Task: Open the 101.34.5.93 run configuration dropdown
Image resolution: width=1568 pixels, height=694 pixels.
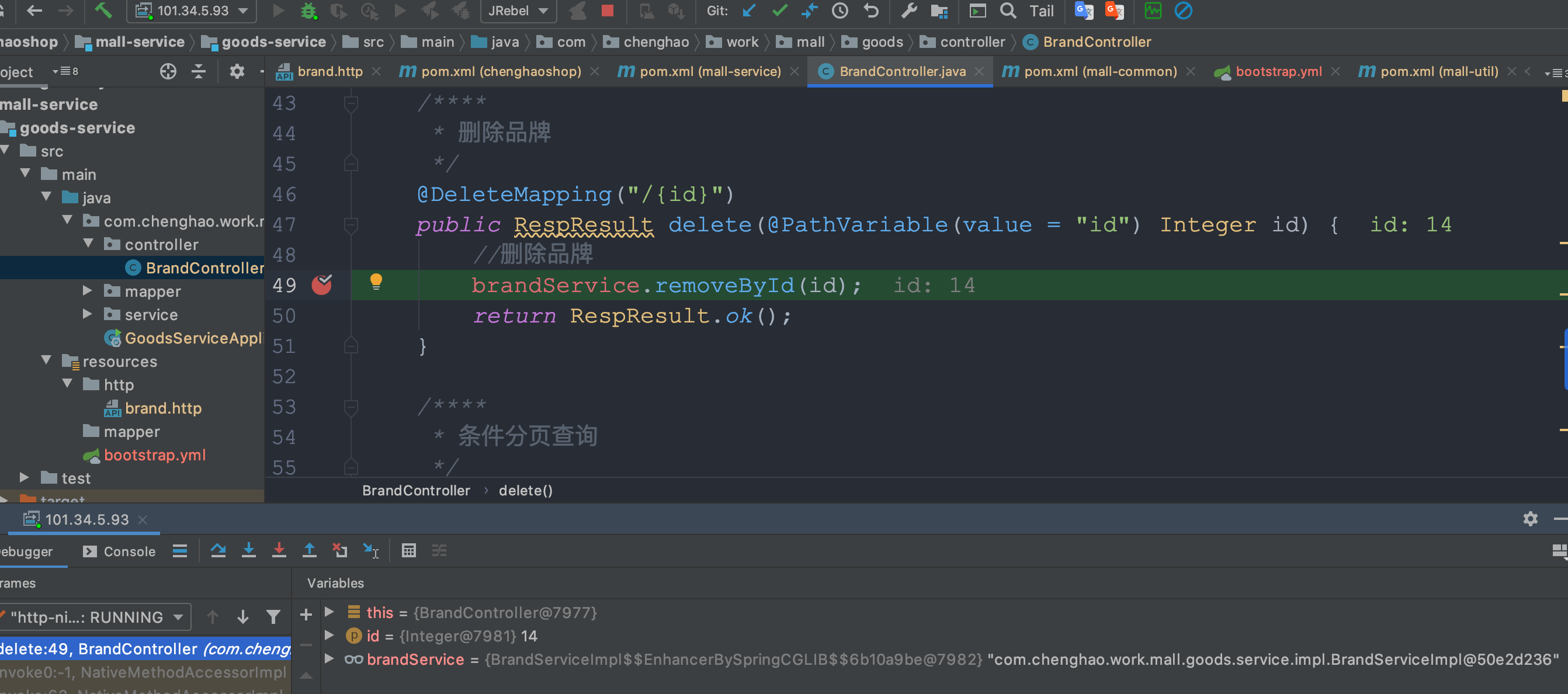Action: click(x=192, y=11)
